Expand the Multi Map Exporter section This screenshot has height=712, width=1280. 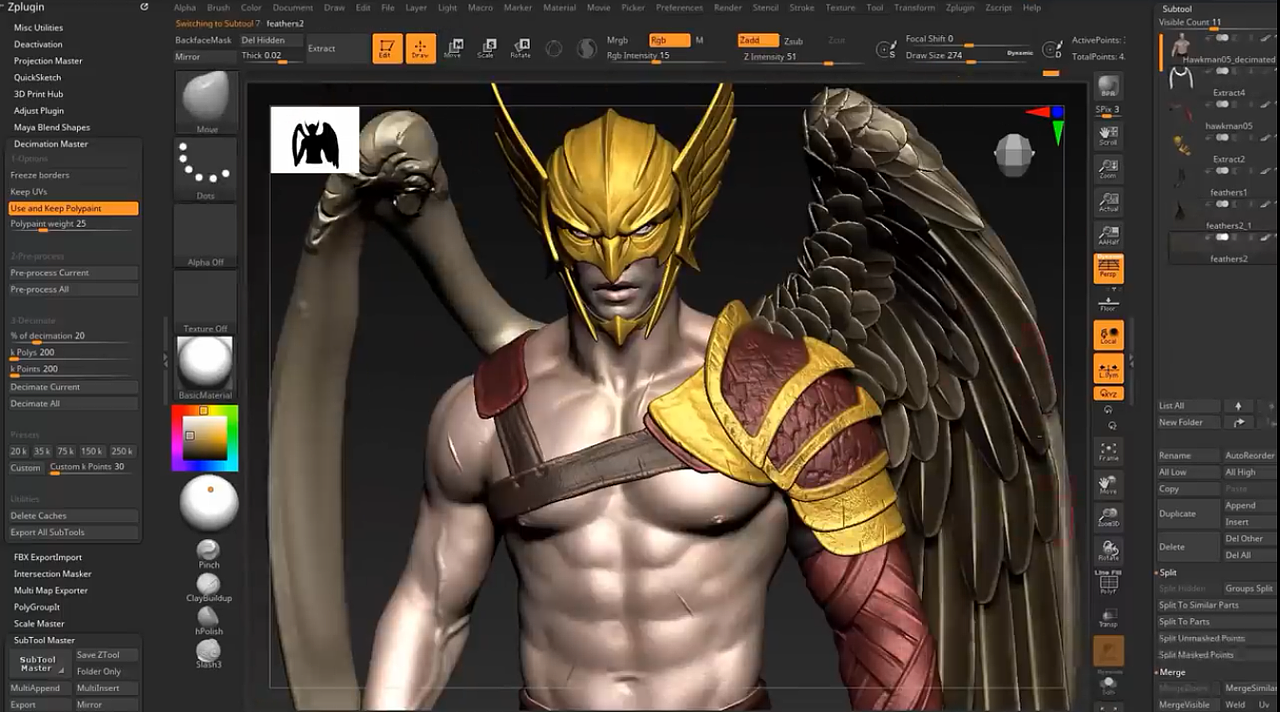click(51, 590)
